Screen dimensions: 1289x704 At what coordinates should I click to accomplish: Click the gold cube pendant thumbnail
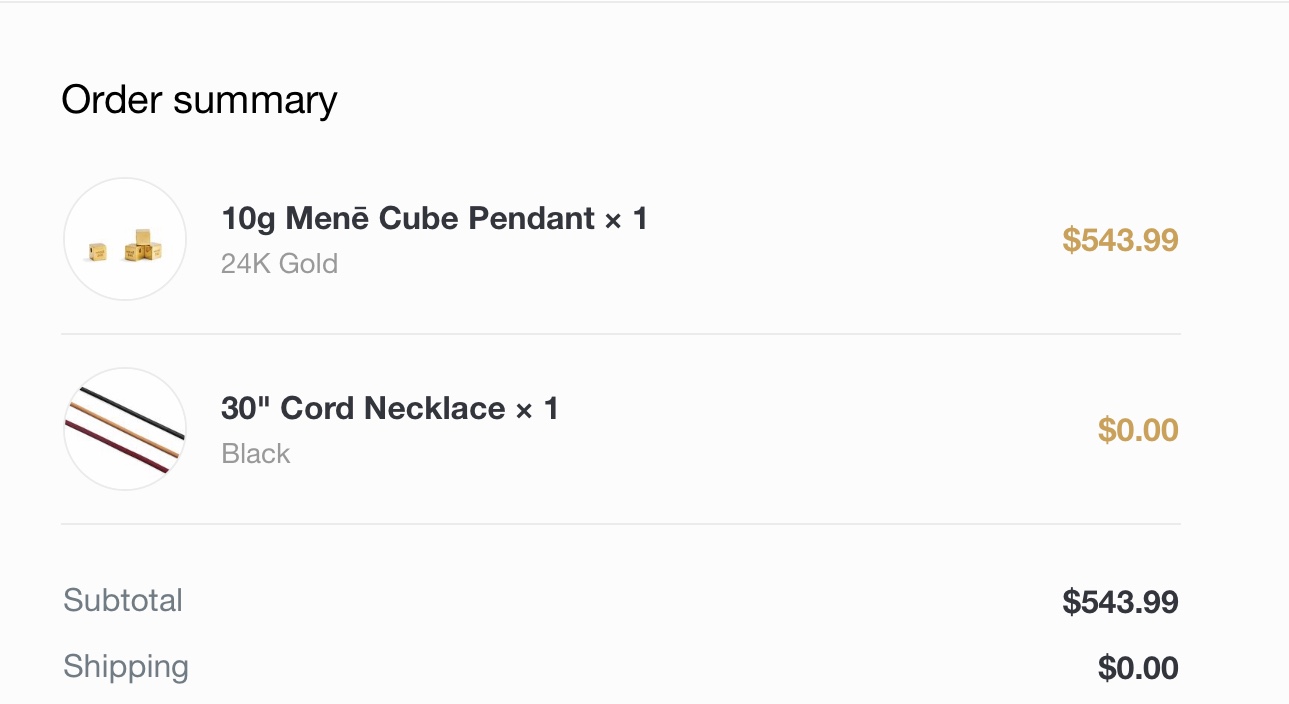[x=125, y=239]
